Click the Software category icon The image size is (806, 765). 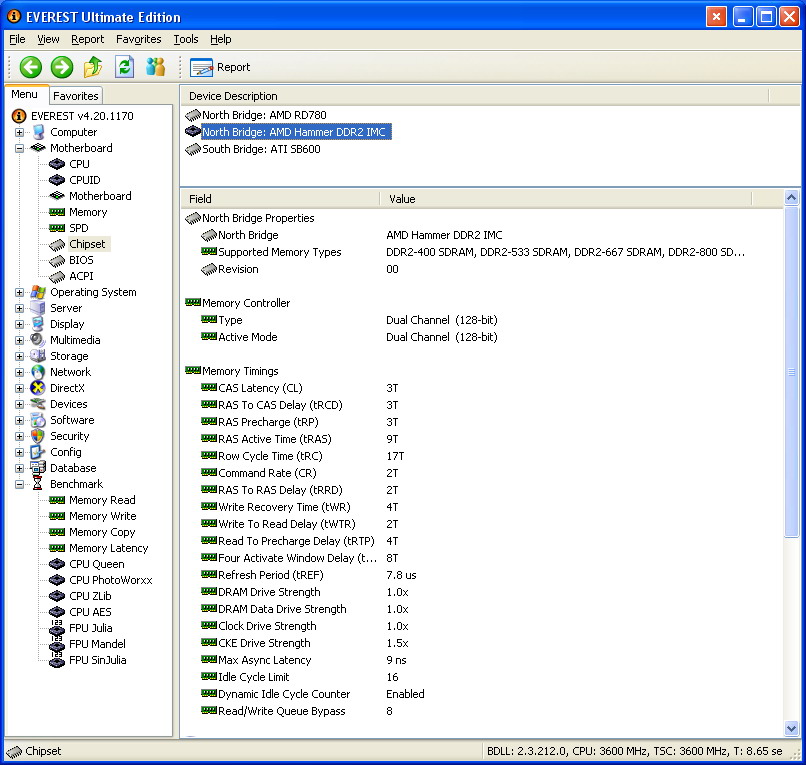pyautogui.click(x=38, y=420)
